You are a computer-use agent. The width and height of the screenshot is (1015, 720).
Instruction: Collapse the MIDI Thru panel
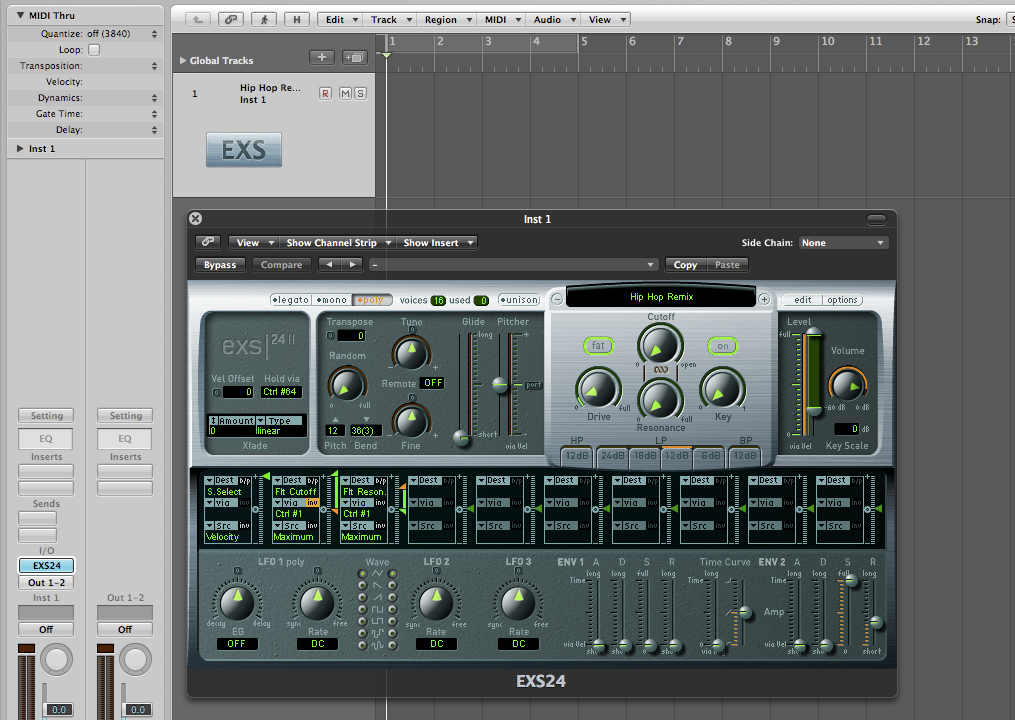click(x=20, y=16)
